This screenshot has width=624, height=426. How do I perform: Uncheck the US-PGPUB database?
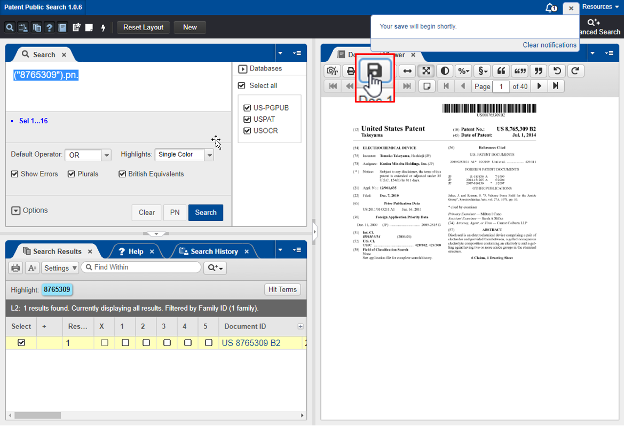[247, 106]
